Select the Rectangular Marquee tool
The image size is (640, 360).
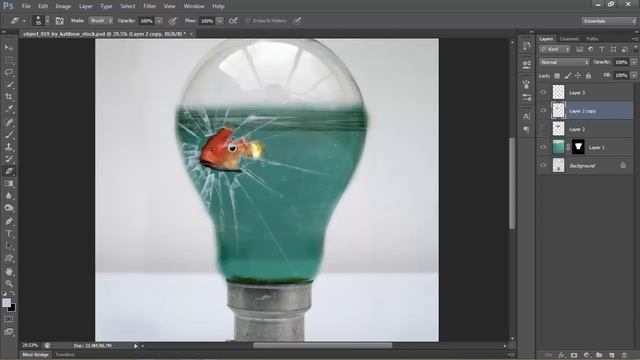(9, 60)
